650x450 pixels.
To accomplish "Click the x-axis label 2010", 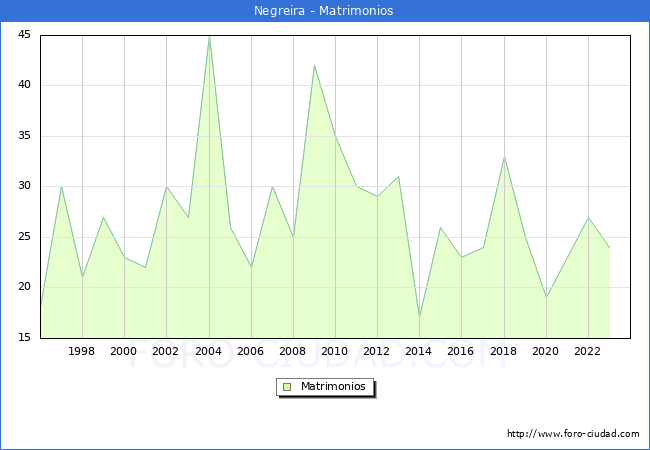I will (x=335, y=351).
